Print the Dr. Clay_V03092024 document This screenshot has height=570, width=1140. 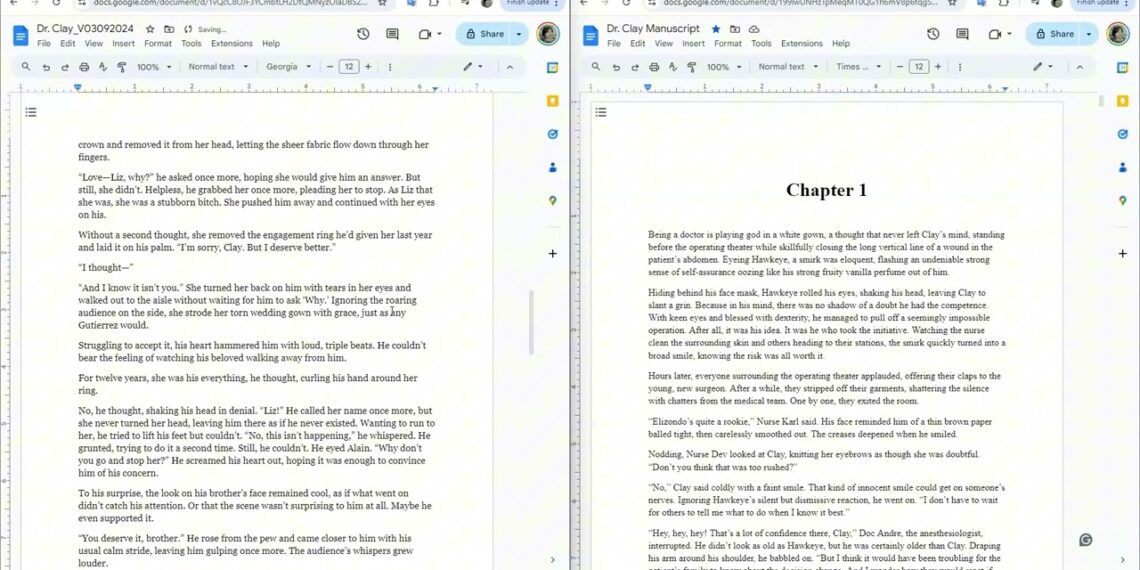coord(84,67)
